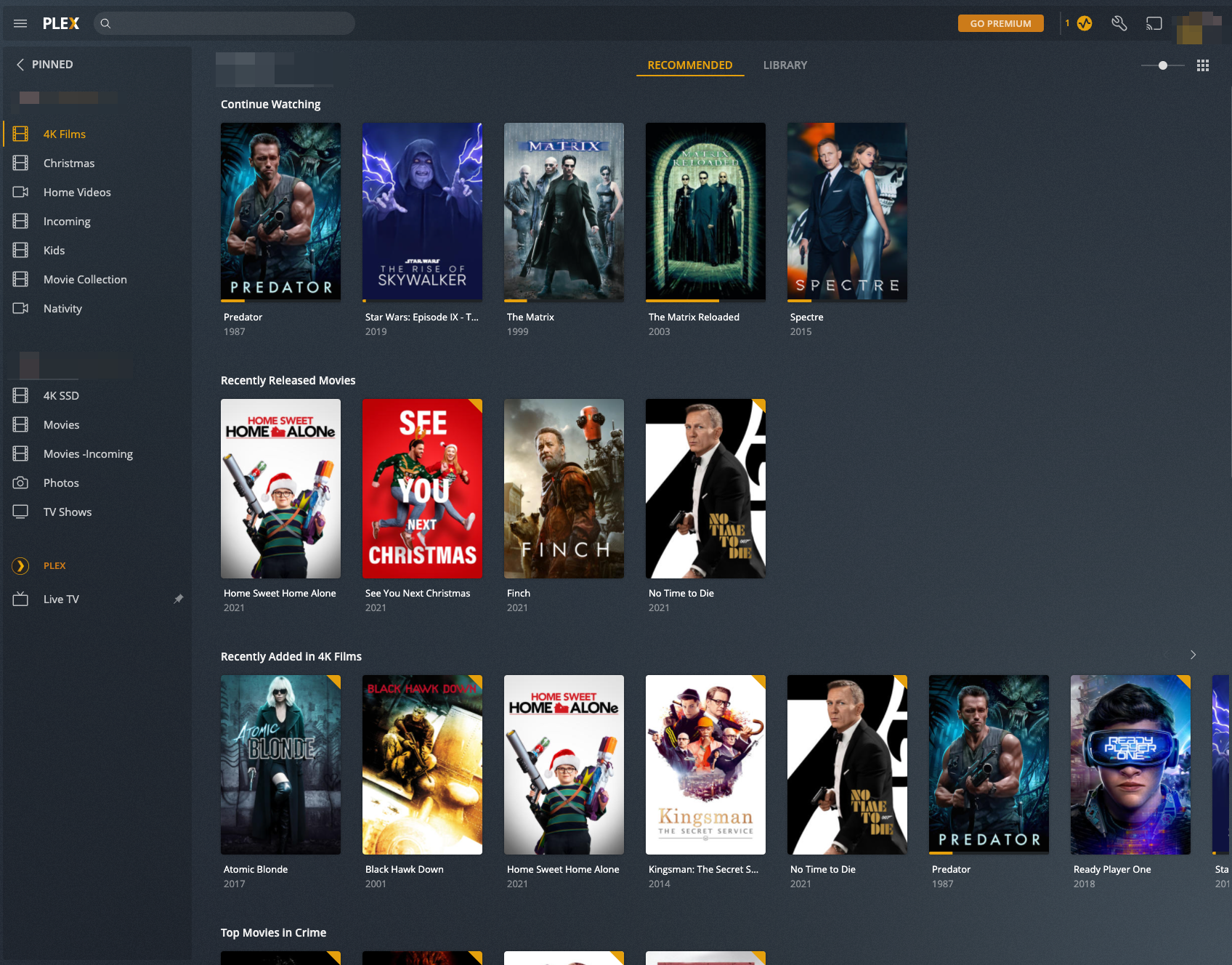Click the search magnifier icon
This screenshot has height=965, width=1232.
tap(105, 23)
